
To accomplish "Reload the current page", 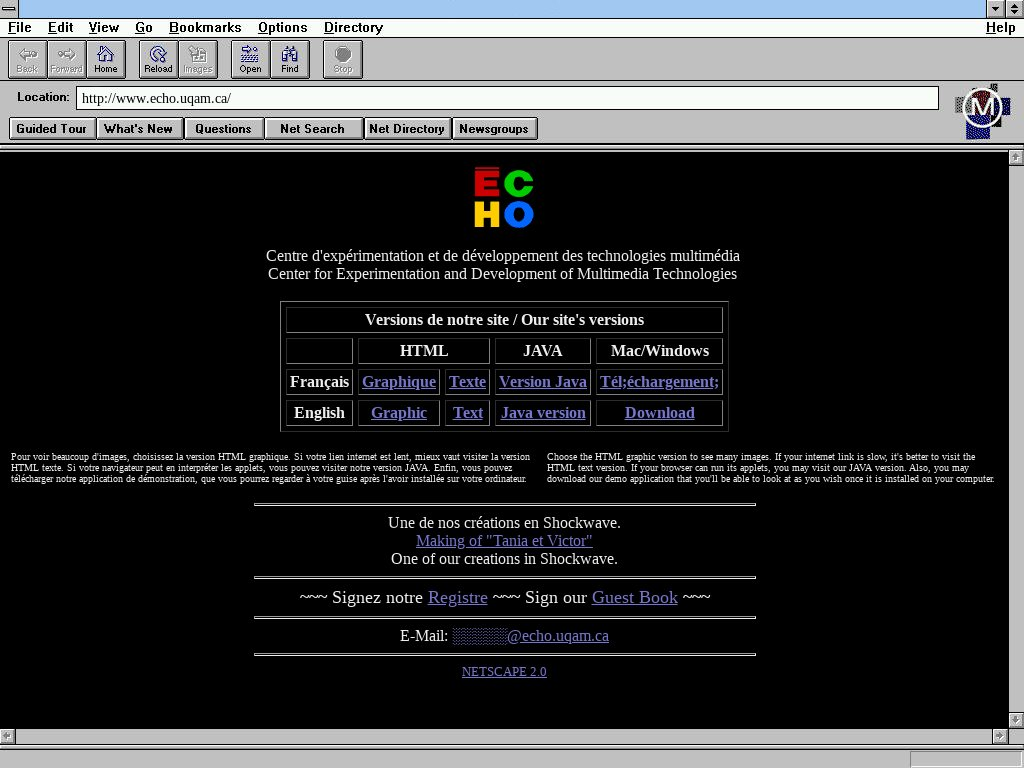I will 158,59.
